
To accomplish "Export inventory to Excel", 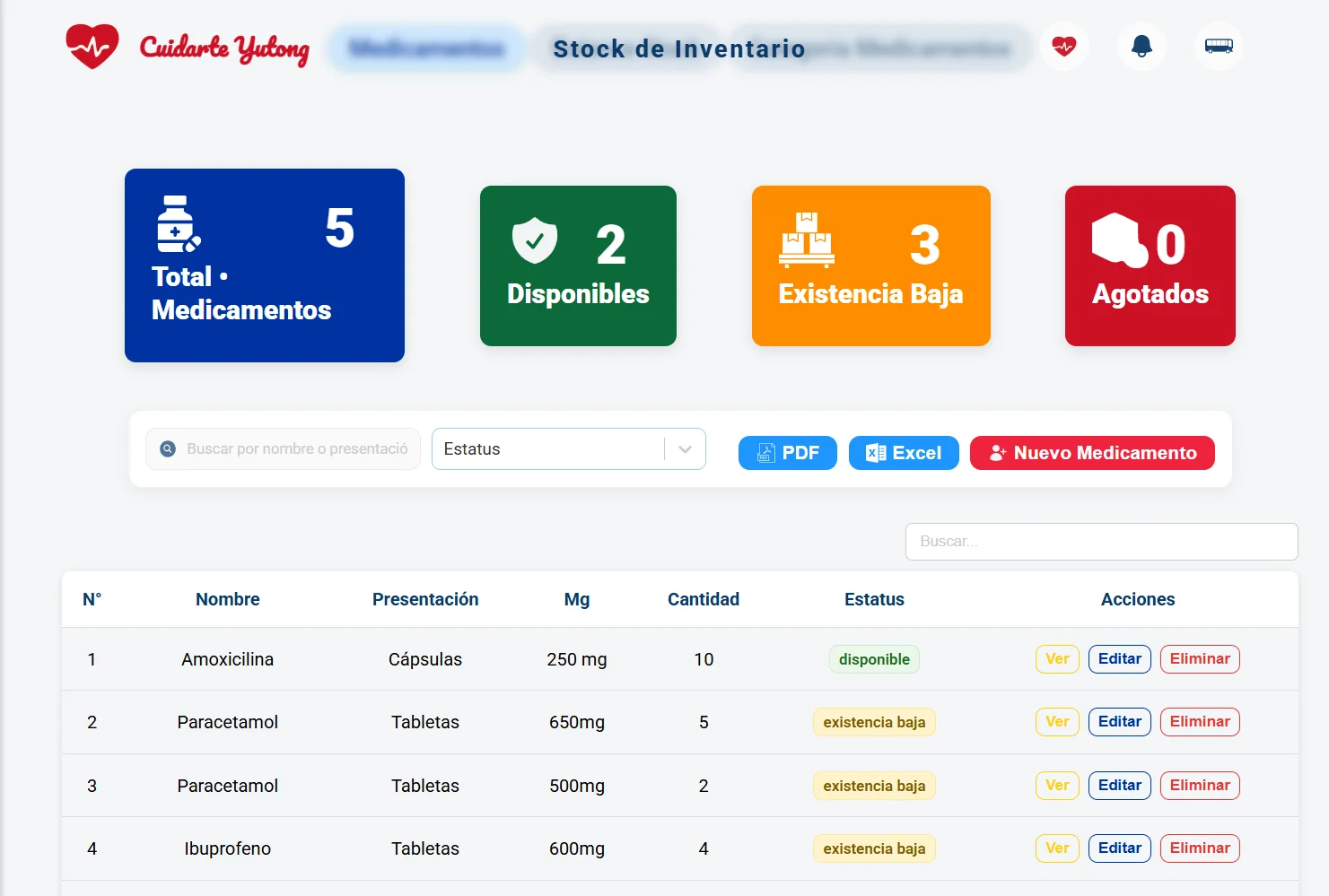I will (904, 453).
